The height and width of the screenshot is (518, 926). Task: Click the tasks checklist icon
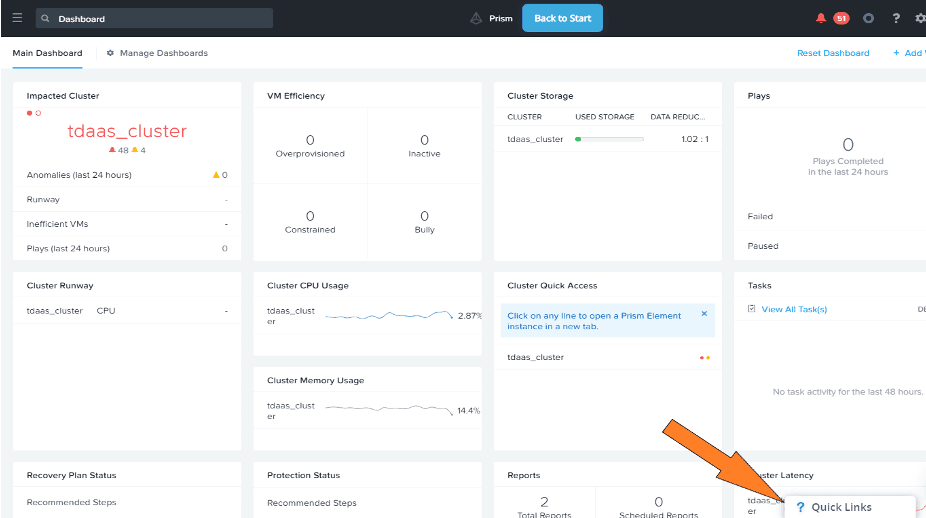751,308
